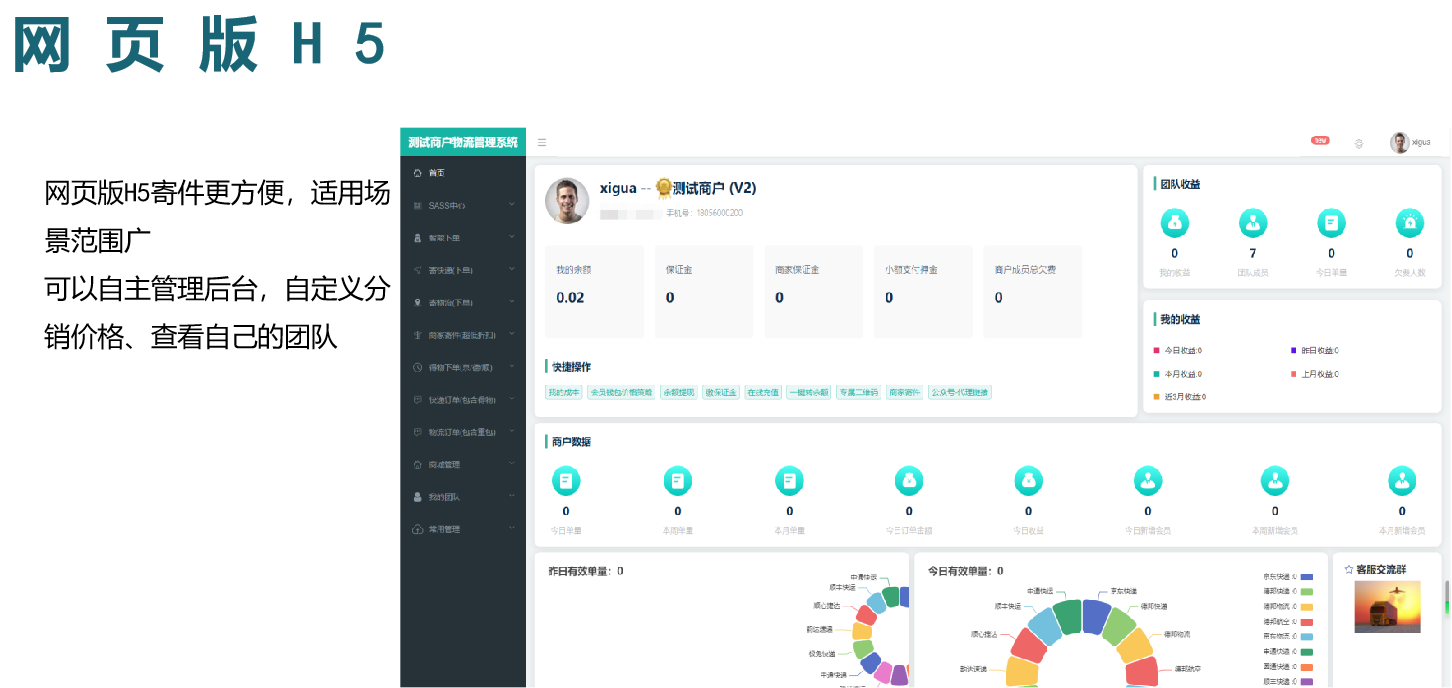
Task: Click the 今日收益 money bag icon
Action: point(1029,481)
